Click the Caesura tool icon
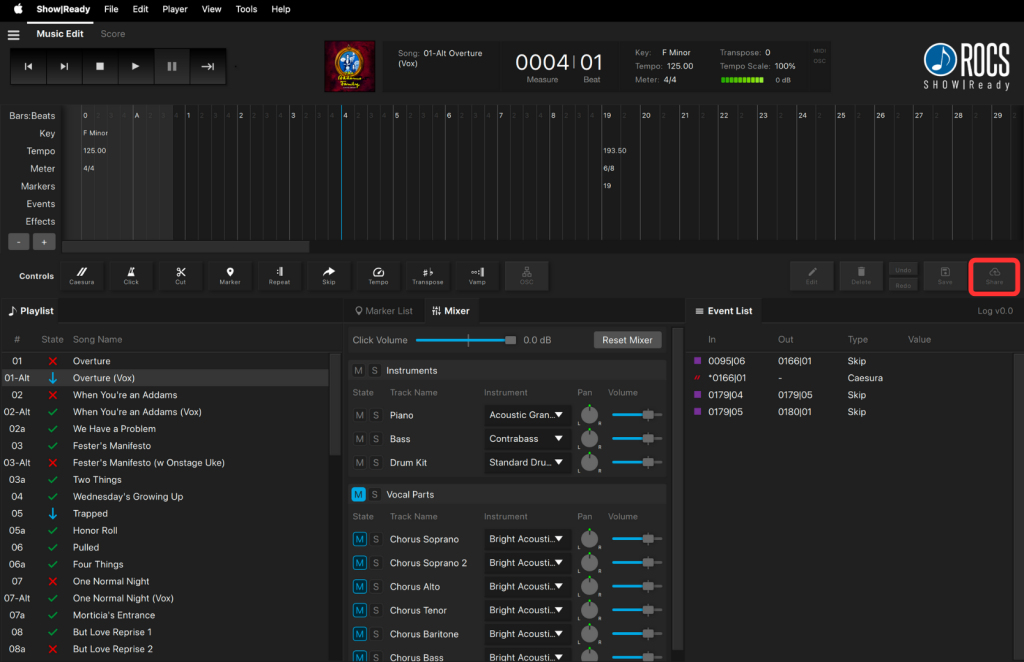This screenshot has height=662, width=1024. (82, 275)
